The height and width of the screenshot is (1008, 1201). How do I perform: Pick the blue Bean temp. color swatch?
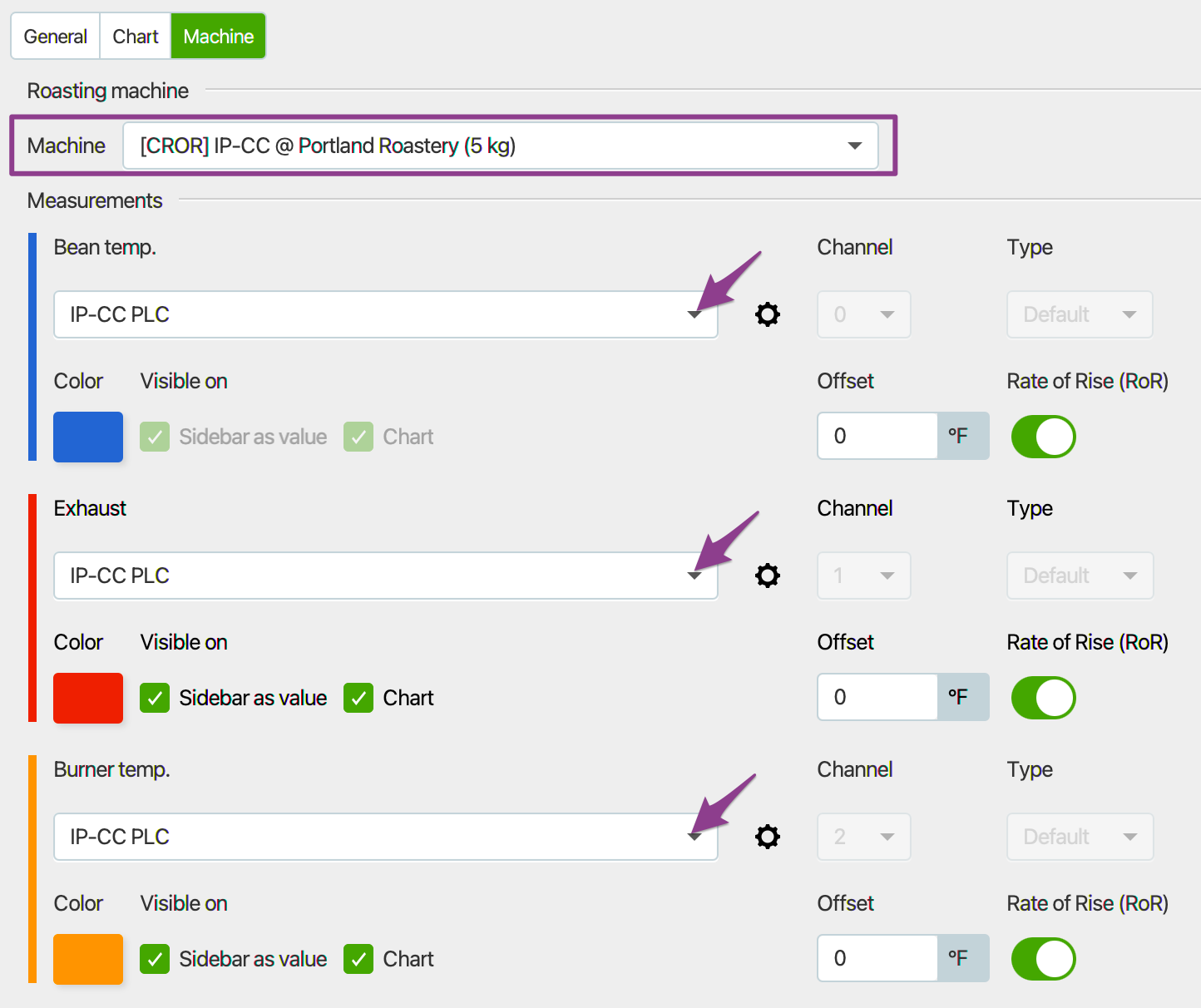(x=88, y=437)
